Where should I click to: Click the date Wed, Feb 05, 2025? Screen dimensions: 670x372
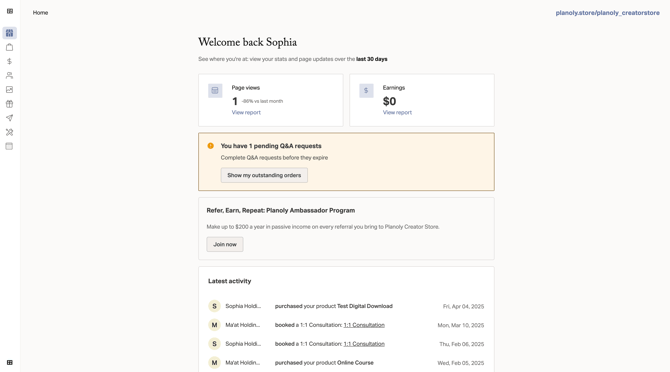point(461,363)
